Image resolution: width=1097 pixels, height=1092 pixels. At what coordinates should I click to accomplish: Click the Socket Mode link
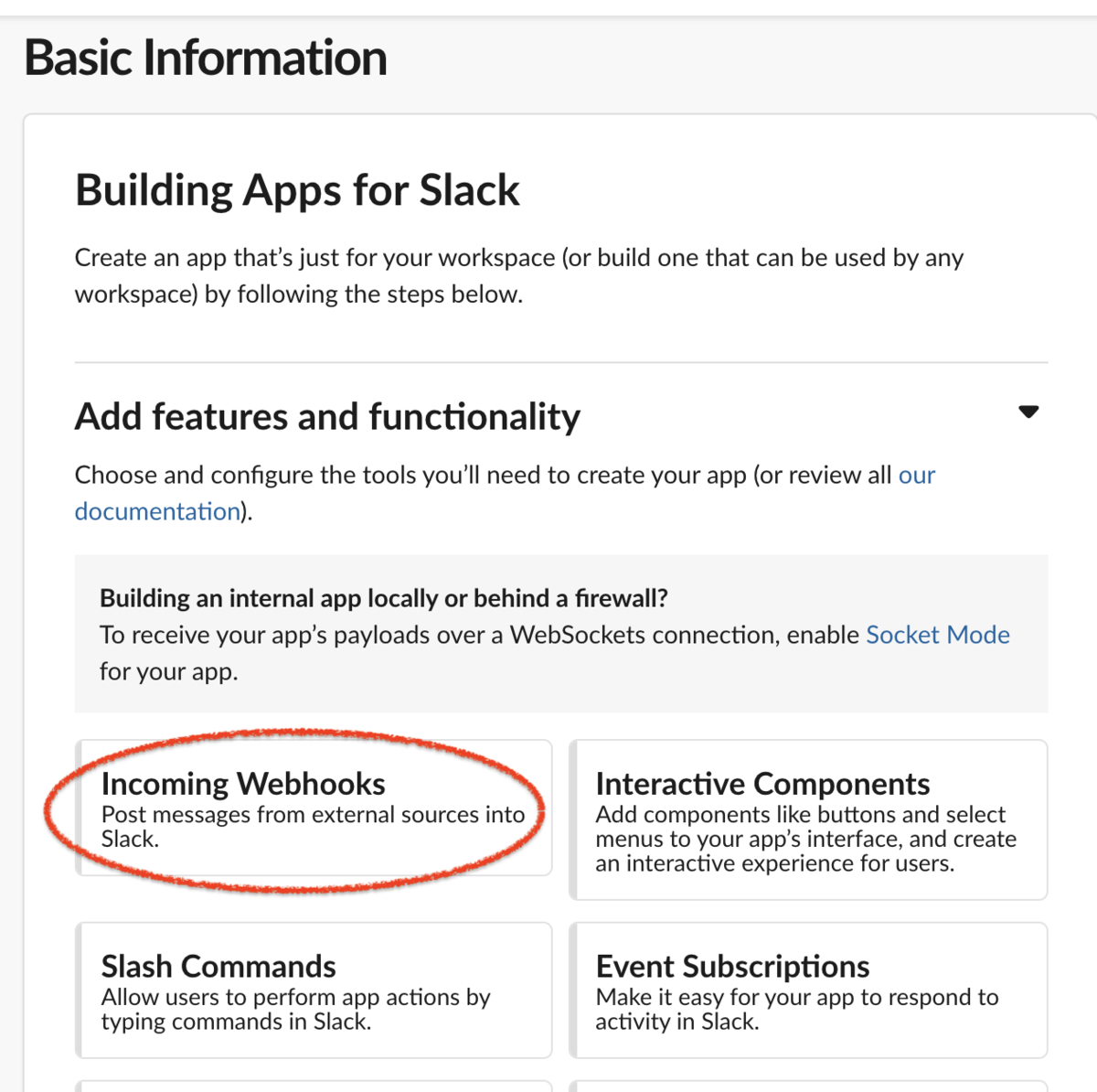(937, 635)
